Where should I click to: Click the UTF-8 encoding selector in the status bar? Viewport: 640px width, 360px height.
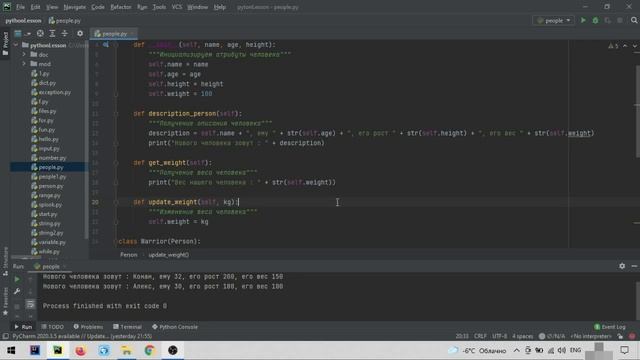499,336
